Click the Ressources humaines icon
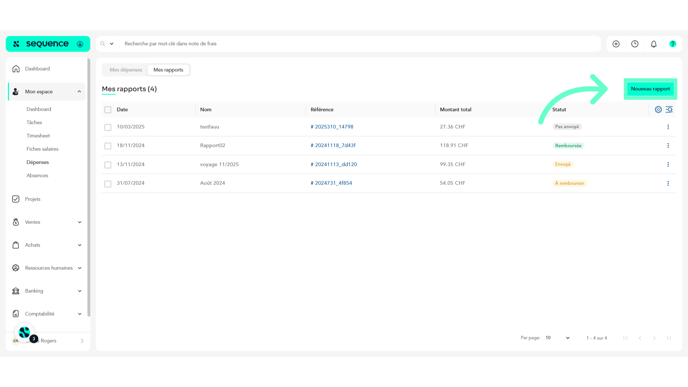The image size is (688, 387). pos(16,268)
